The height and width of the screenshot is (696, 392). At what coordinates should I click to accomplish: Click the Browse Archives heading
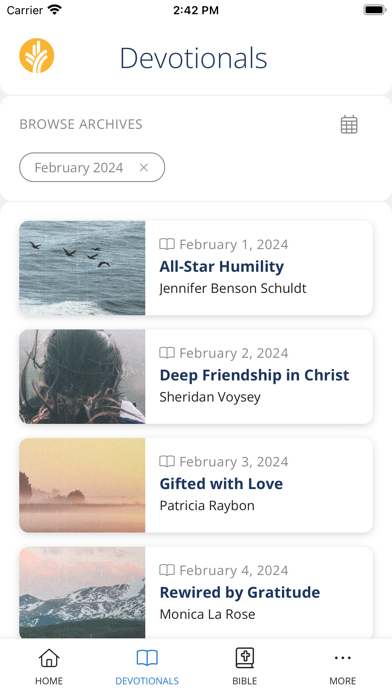81,124
